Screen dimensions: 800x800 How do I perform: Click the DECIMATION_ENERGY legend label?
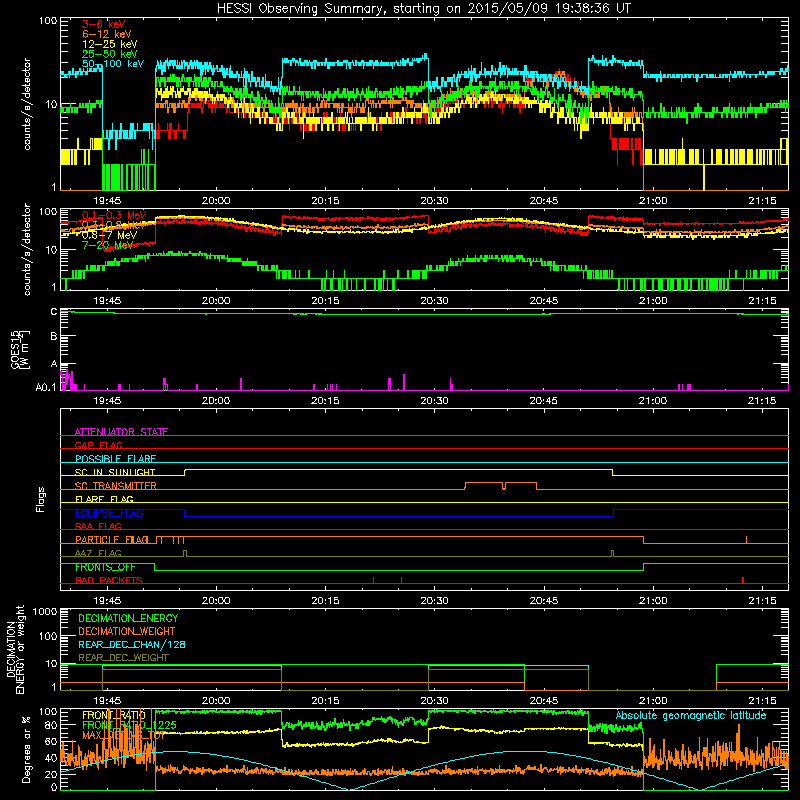[128, 618]
